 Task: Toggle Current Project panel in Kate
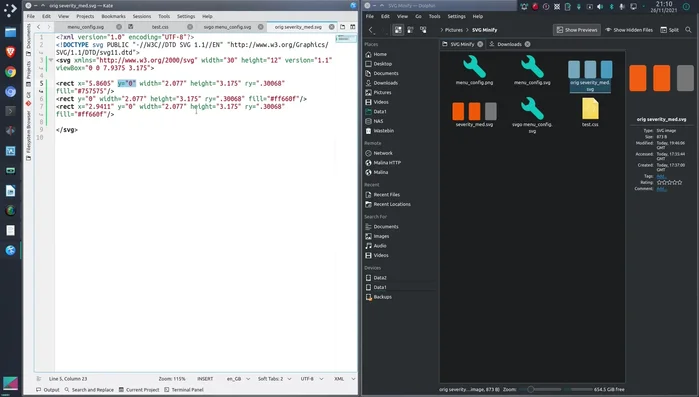tap(139, 389)
